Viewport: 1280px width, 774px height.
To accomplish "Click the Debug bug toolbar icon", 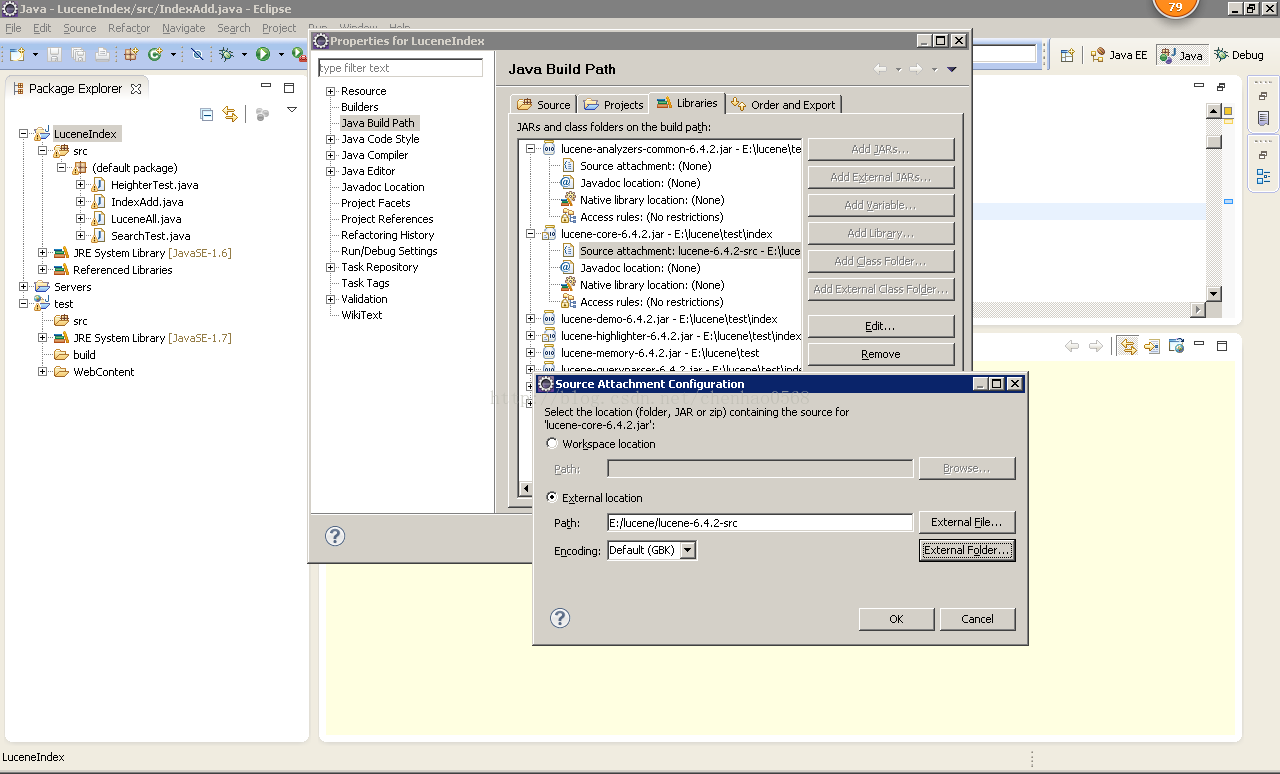I will point(227,54).
